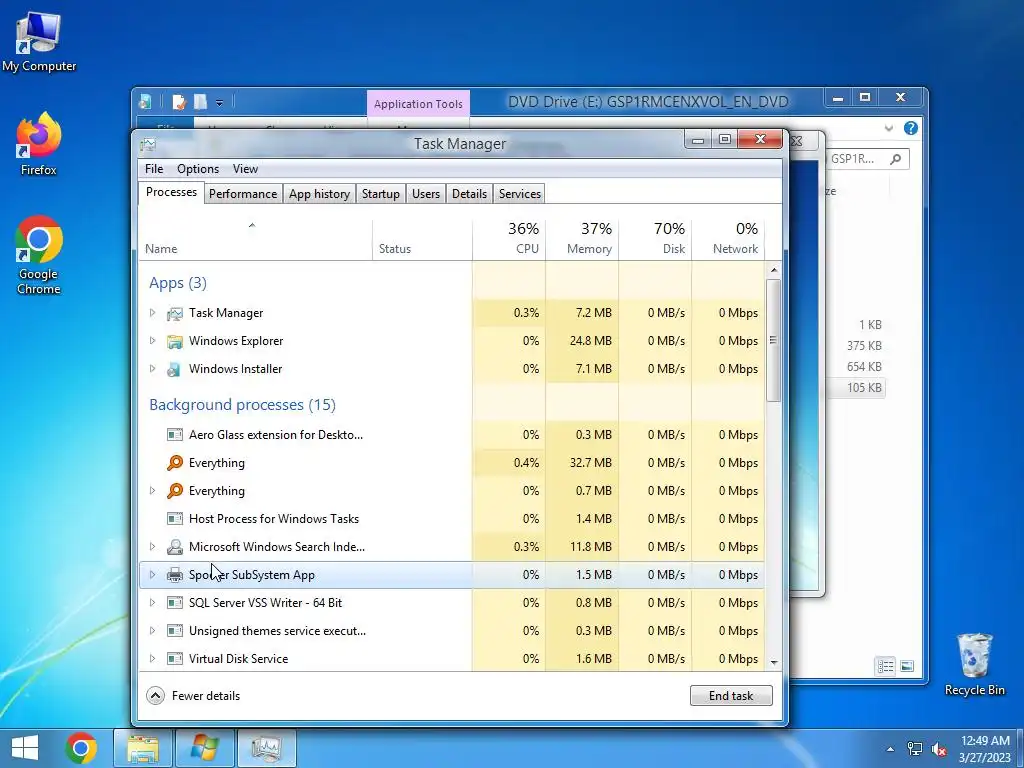Expand the Task Manager process group
This screenshot has height=768, width=1024.
tap(152, 313)
